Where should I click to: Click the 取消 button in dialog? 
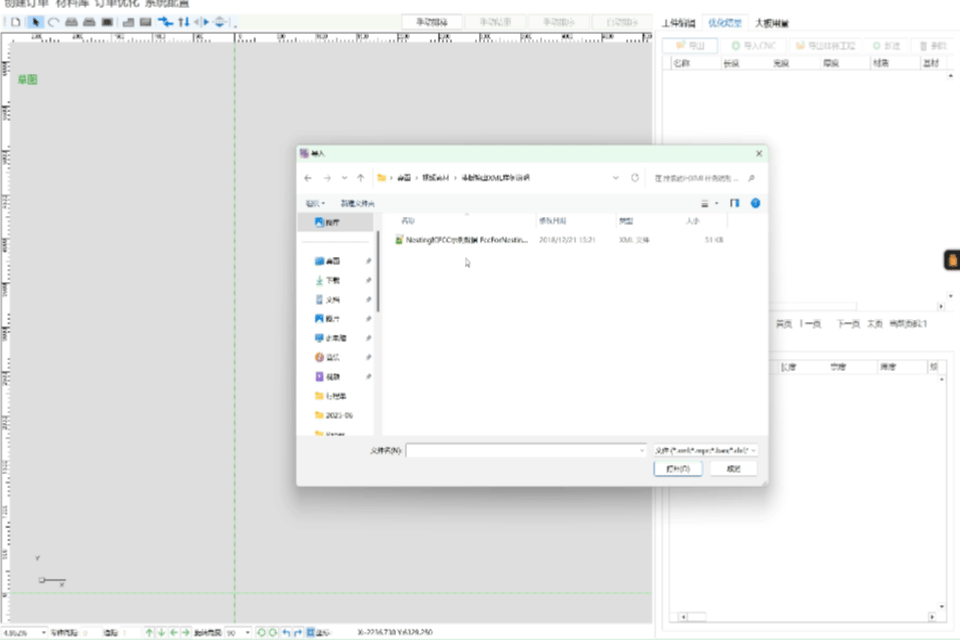(733, 469)
